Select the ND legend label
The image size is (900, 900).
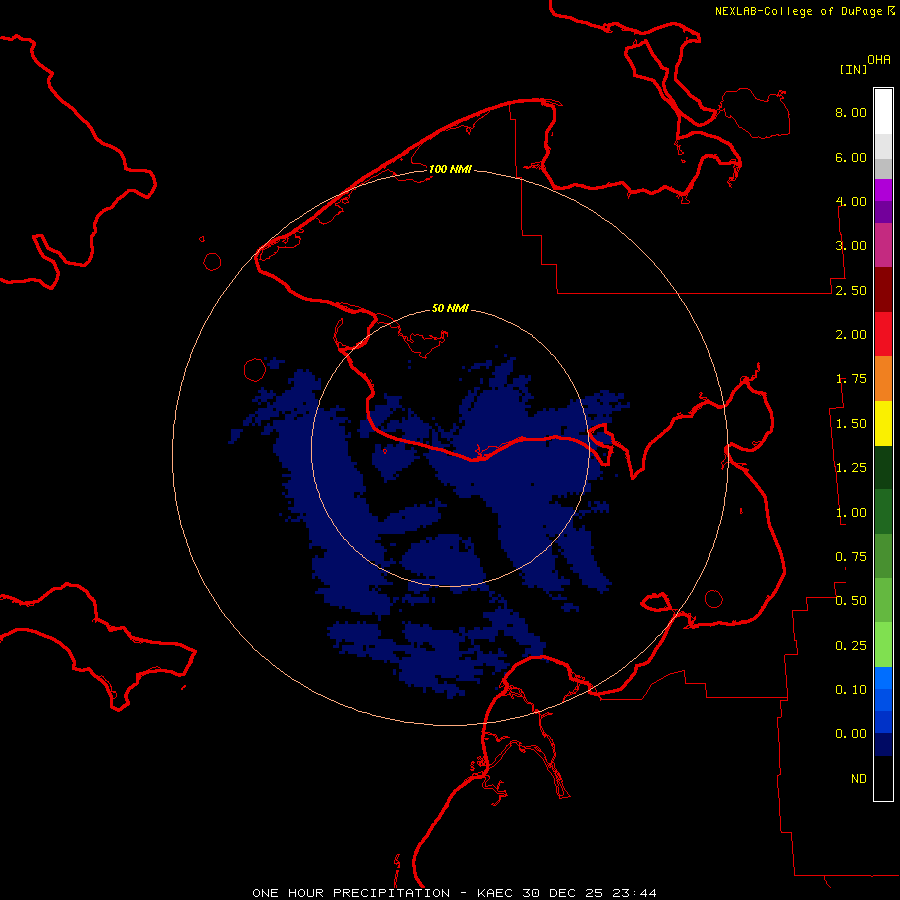859,779
